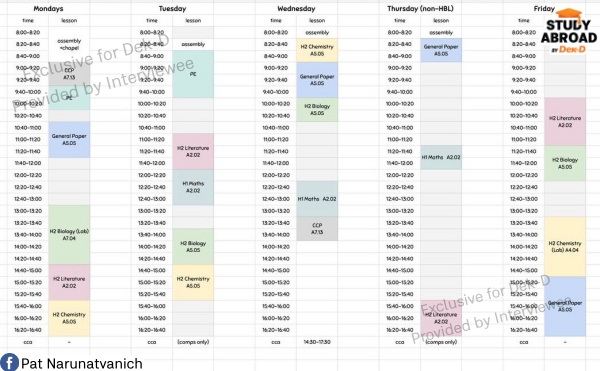Click the Study Abroad Dek-D logo

(x=569, y=31)
